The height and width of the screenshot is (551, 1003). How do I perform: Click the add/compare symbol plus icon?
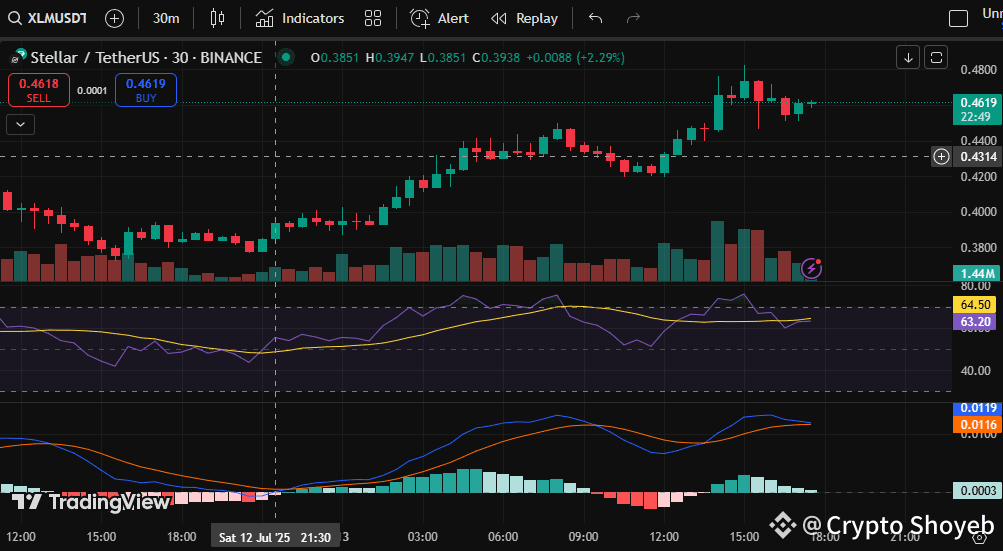[115, 18]
